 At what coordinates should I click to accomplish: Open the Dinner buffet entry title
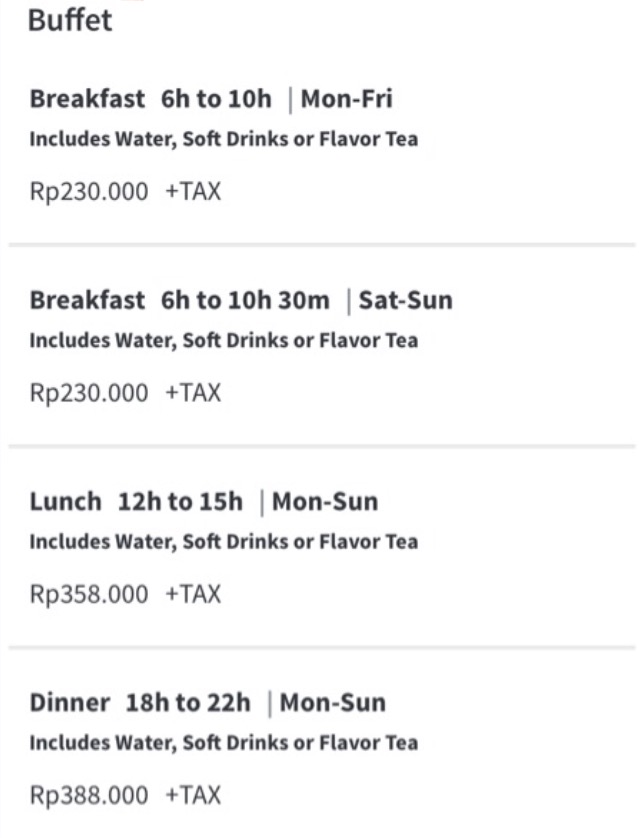pos(69,703)
